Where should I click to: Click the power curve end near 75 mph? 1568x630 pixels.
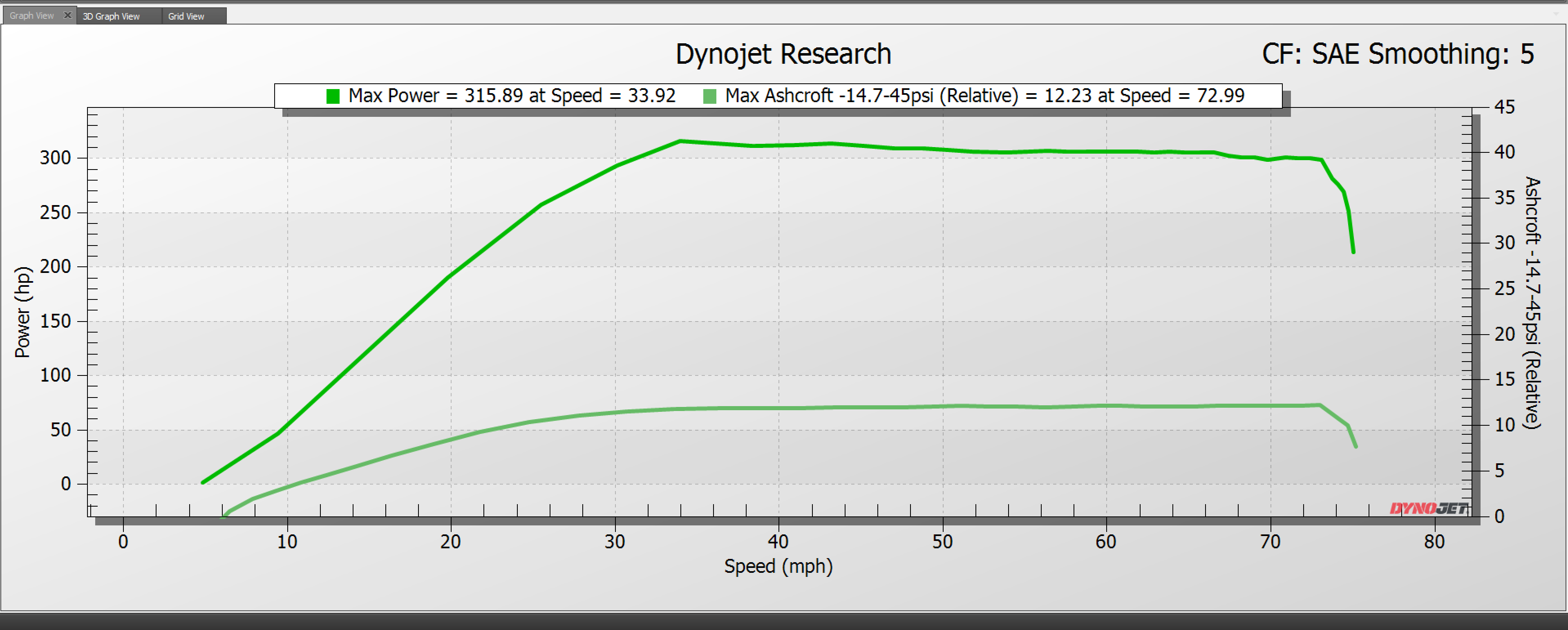coord(1353,251)
